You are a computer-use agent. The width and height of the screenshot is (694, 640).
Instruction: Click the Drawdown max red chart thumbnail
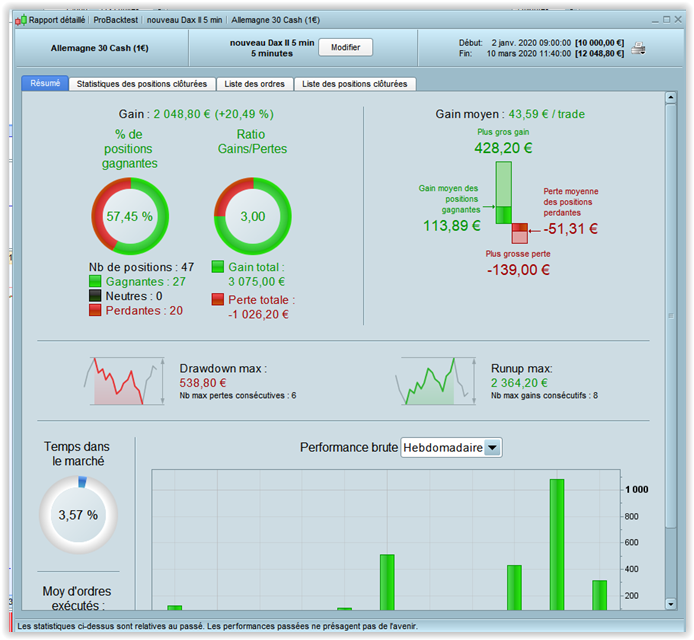[124, 381]
